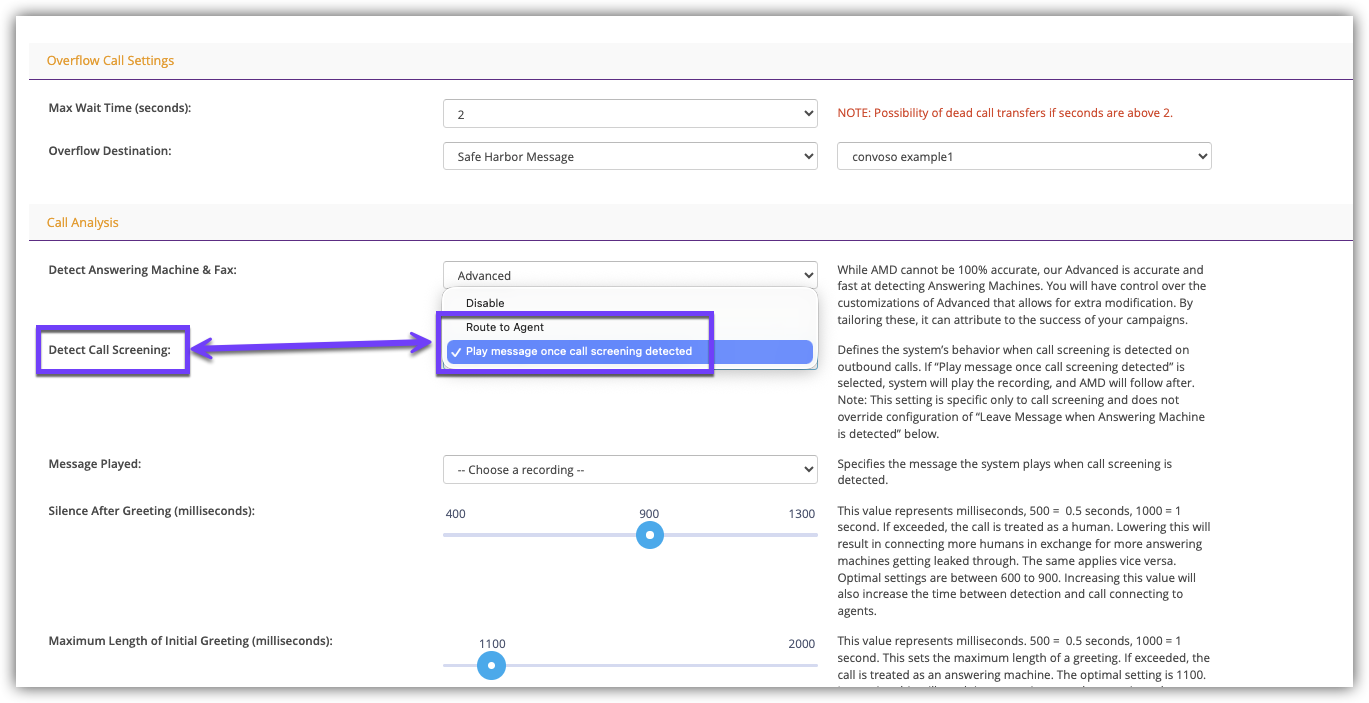Choose a recording in Message Played dropdown
This screenshot has height=703, width=1369.
click(x=629, y=469)
